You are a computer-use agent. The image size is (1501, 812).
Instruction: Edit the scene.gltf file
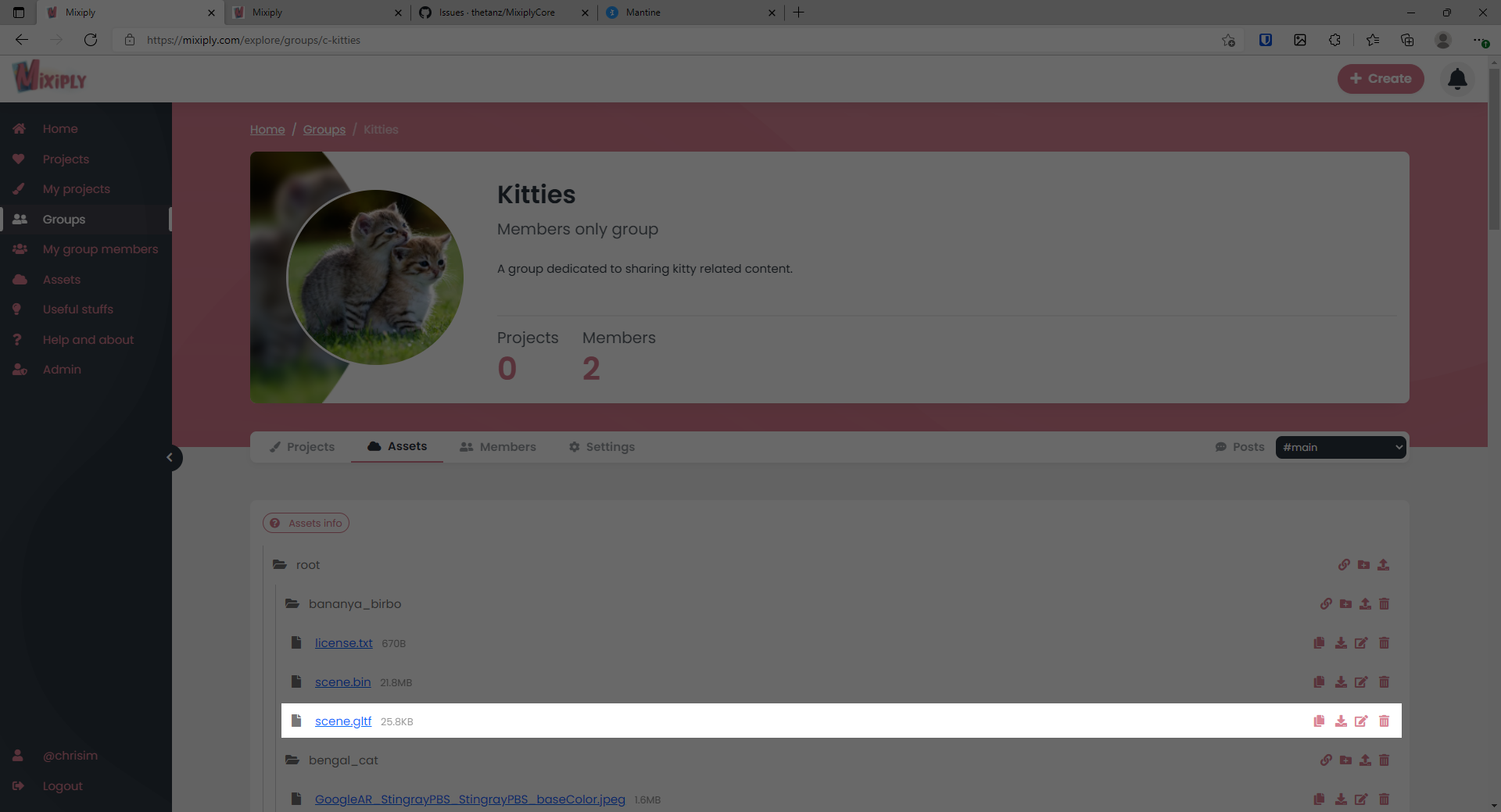1361,721
